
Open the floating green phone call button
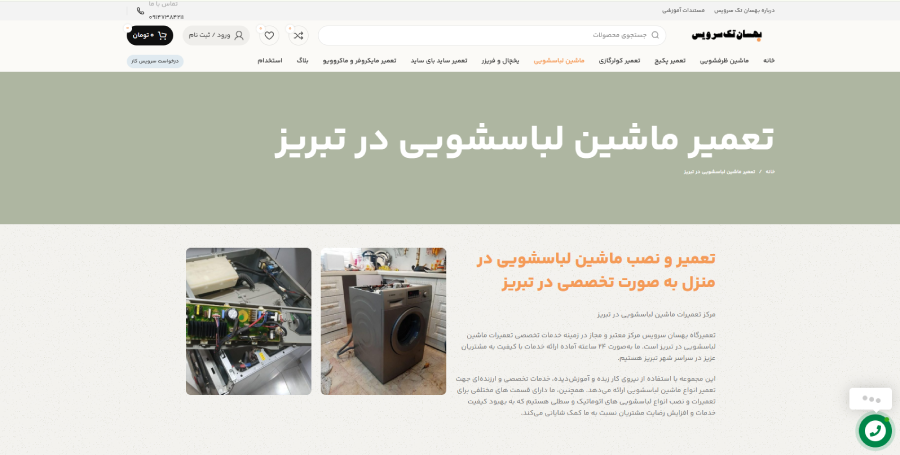(875, 430)
